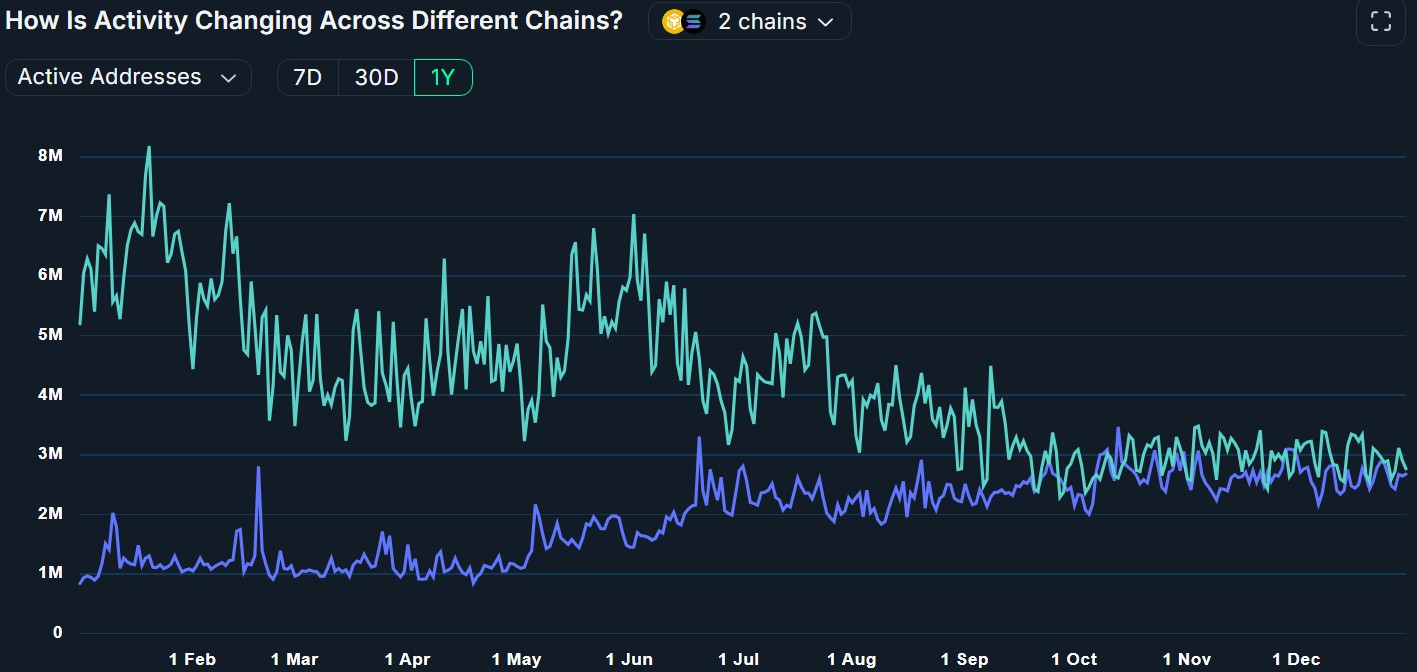This screenshot has height=672, width=1417.
Task: Click the chevron beside 2 chains
Action: pyautogui.click(x=826, y=22)
